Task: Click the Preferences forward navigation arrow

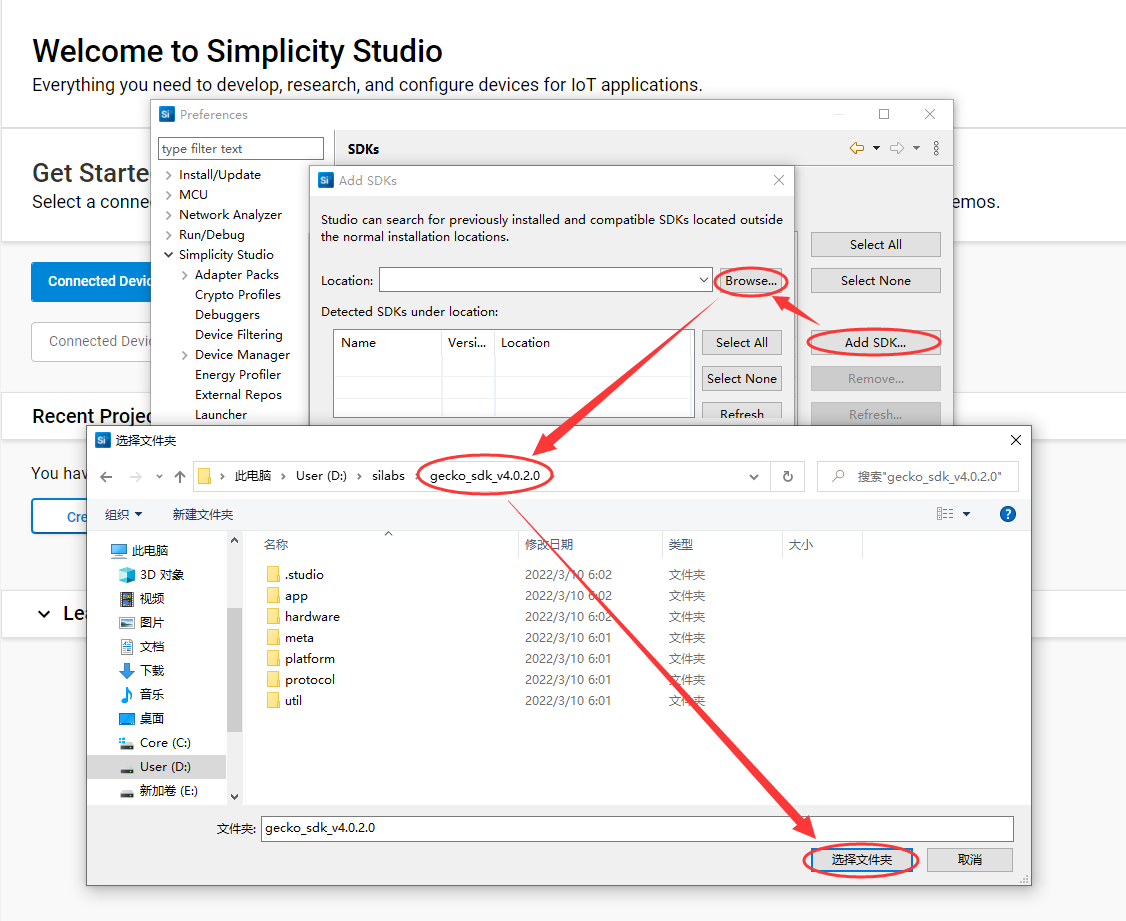Action: click(x=897, y=149)
